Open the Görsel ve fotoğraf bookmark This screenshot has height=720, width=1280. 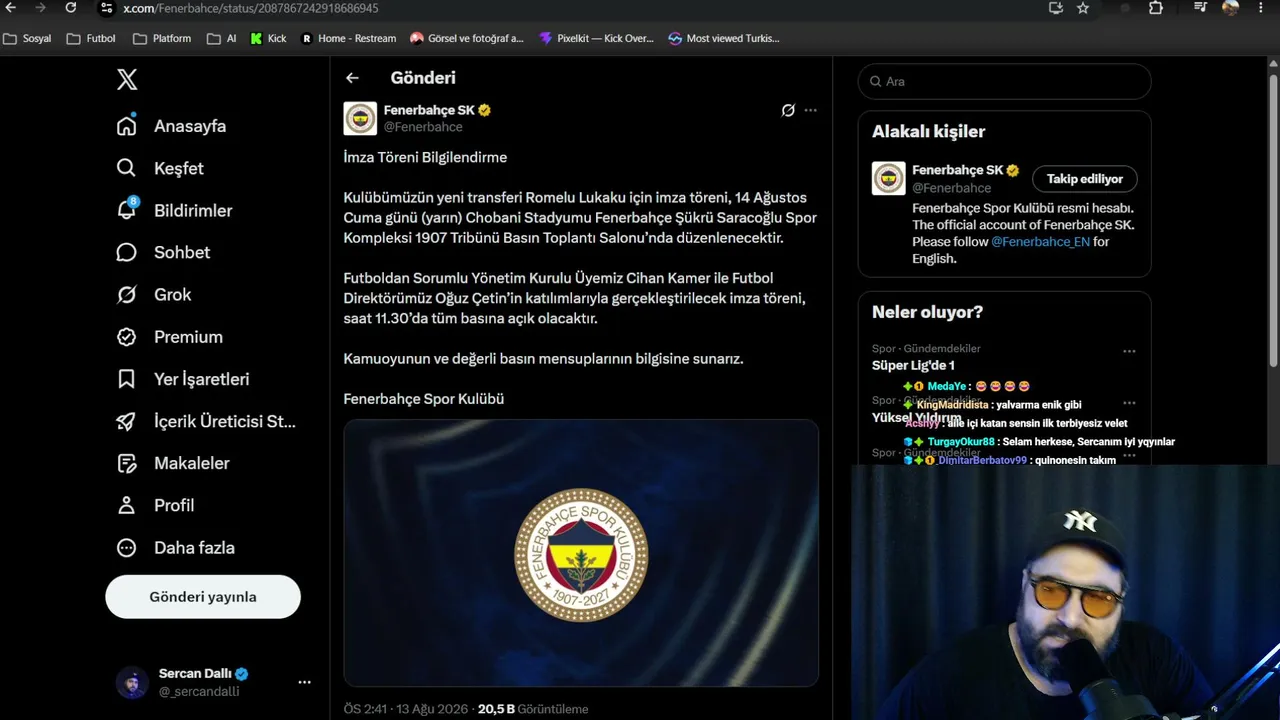tap(467, 38)
